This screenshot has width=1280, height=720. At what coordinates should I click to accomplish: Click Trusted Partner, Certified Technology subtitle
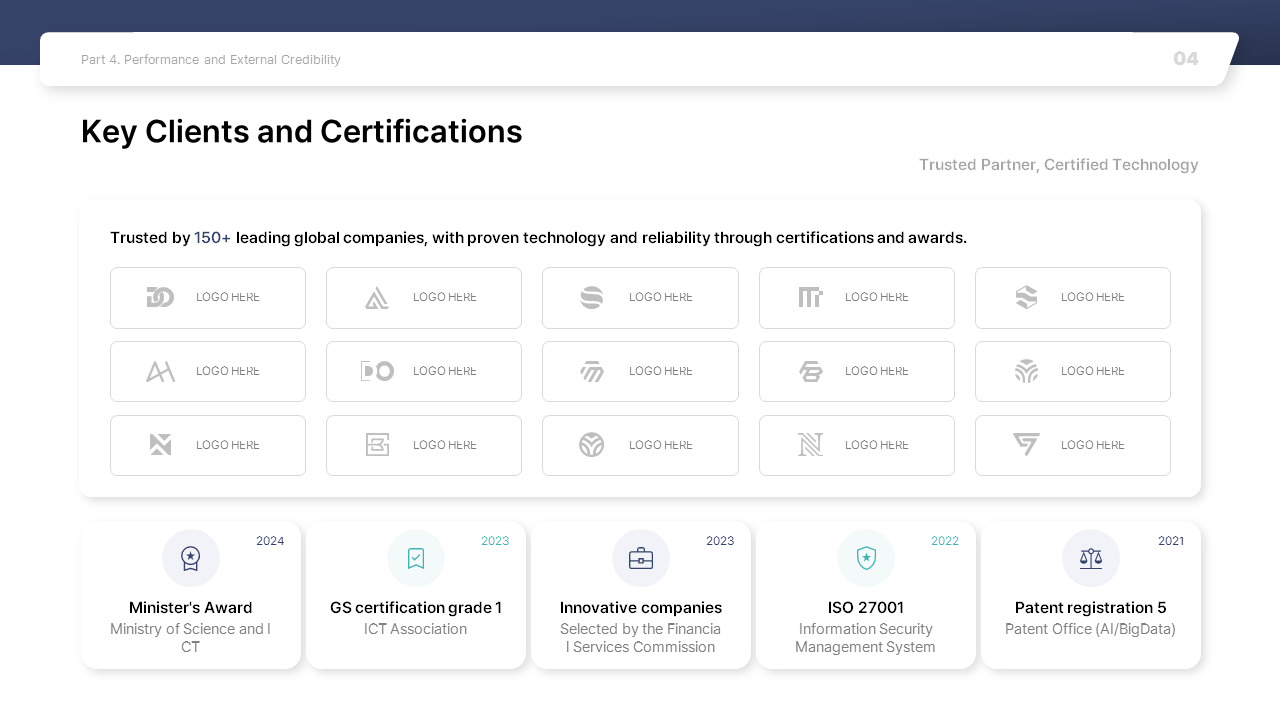click(1059, 165)
